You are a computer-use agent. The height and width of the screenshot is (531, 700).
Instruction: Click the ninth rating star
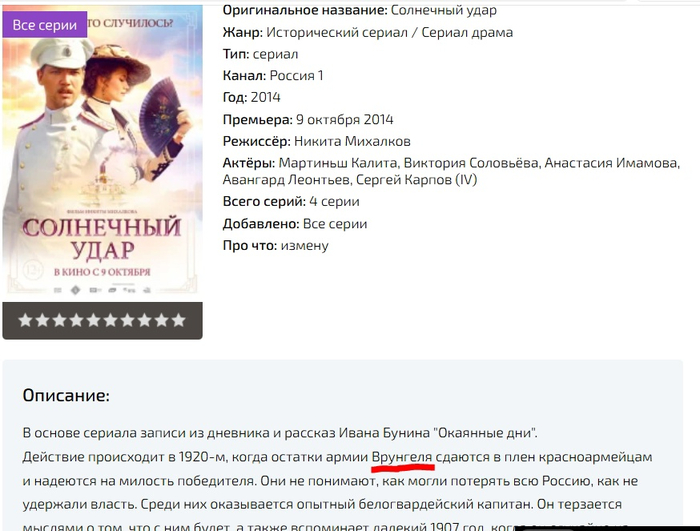[162, 320]
